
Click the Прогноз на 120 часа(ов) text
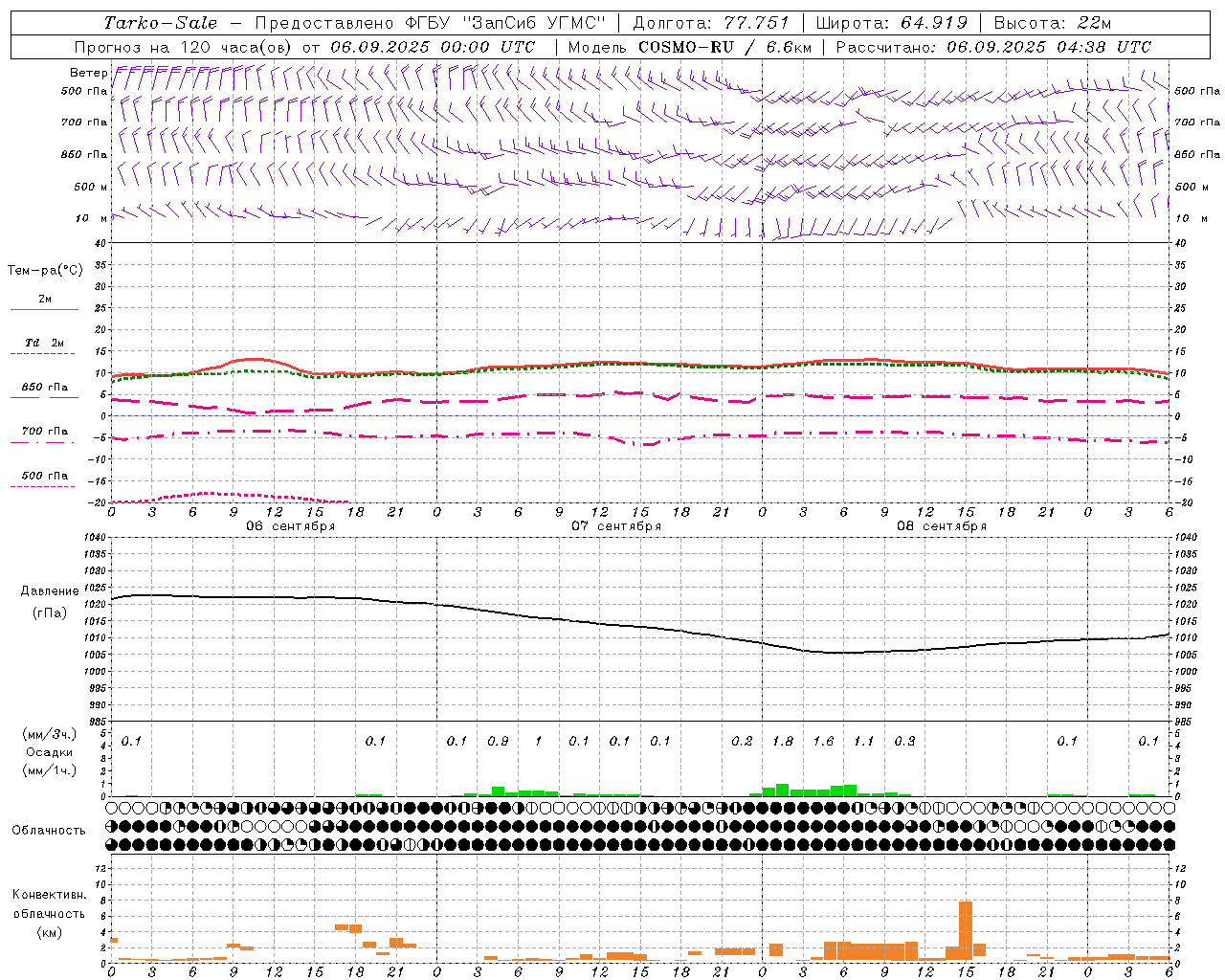[185, 47]
